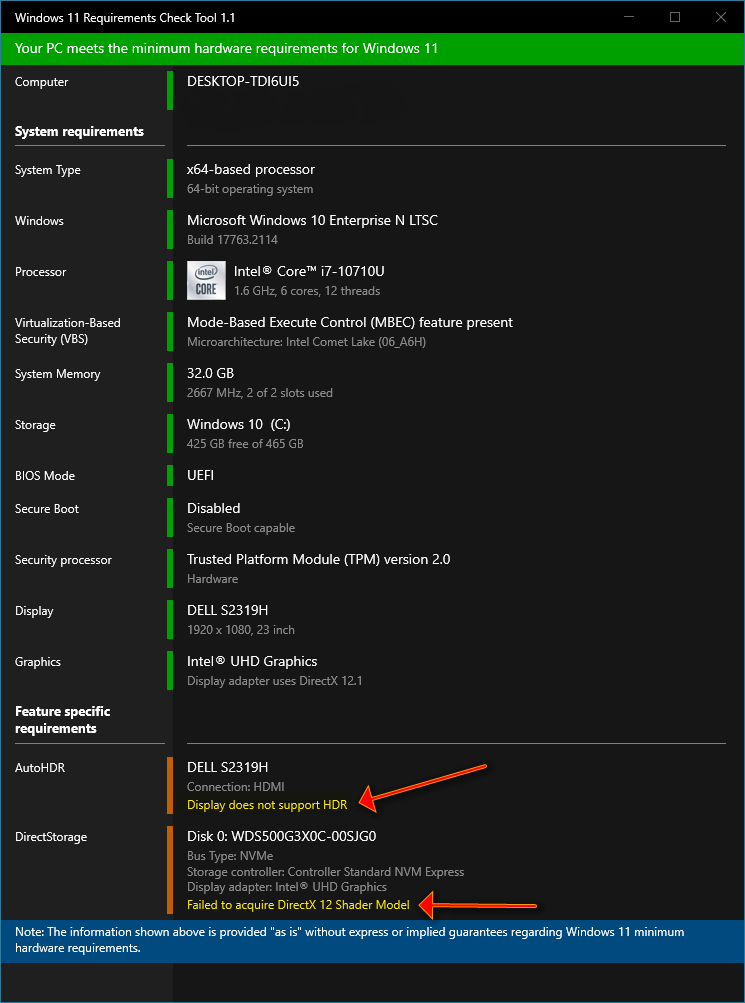This screenshot has width=745, height=1003.
Task: Click the Intel Comet Lake microarchitecture line
Action: click(x=306, y=342)
